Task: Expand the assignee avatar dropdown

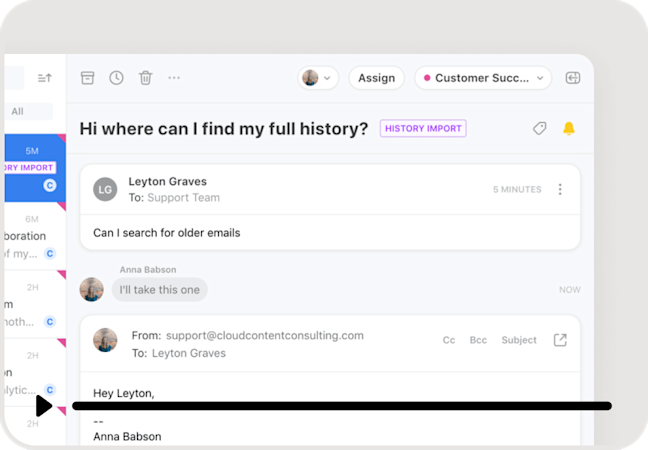Action: coord(318,78)
